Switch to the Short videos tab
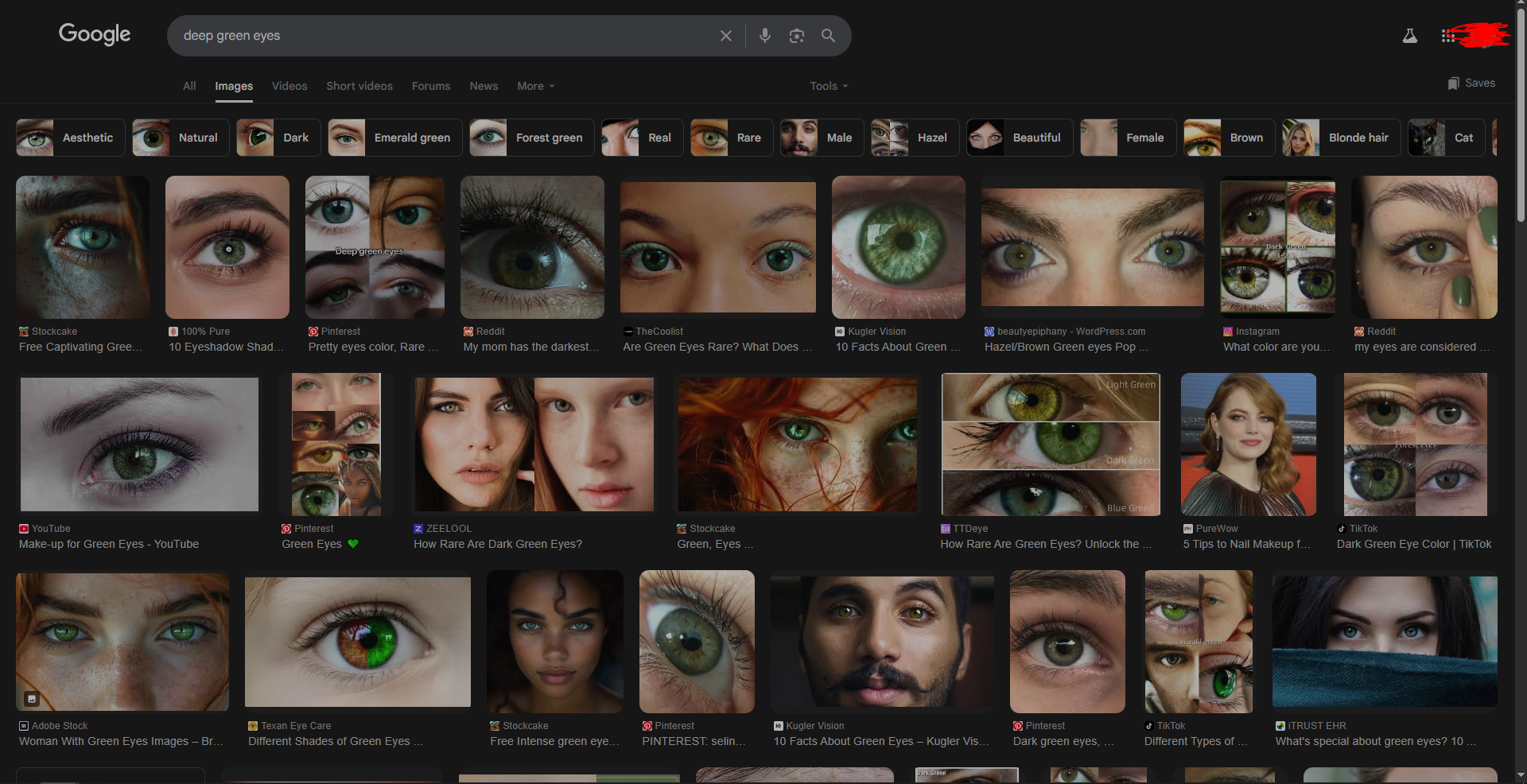The width and height of the screenshot is (1527, 784). 359,86
